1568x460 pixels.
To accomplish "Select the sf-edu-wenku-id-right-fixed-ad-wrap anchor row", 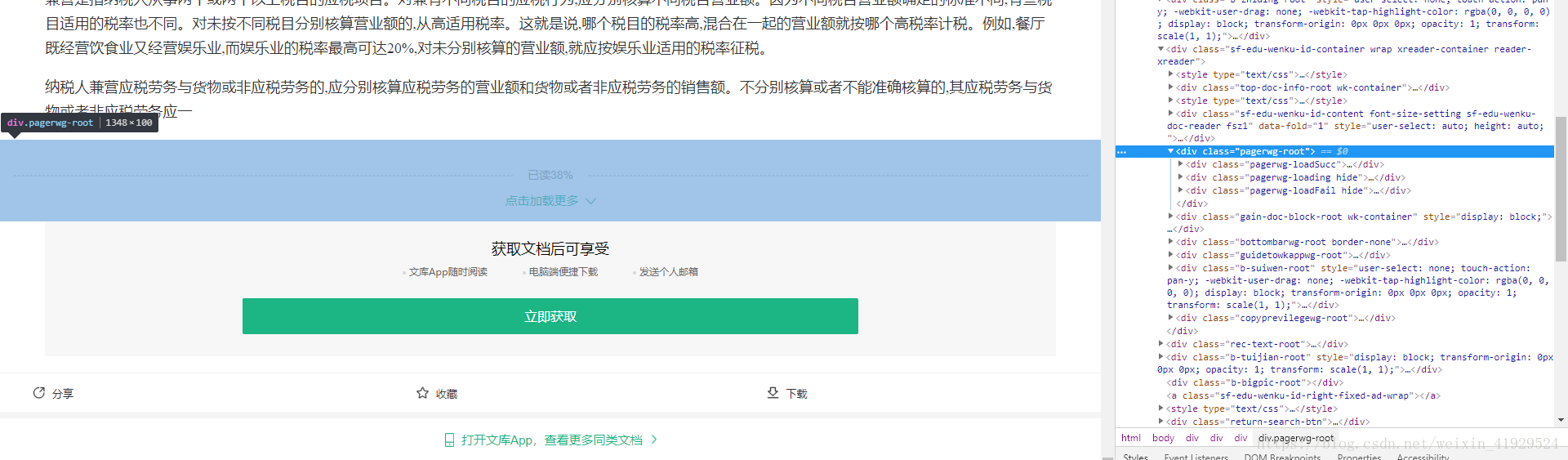I will (x=1304, y=395).
